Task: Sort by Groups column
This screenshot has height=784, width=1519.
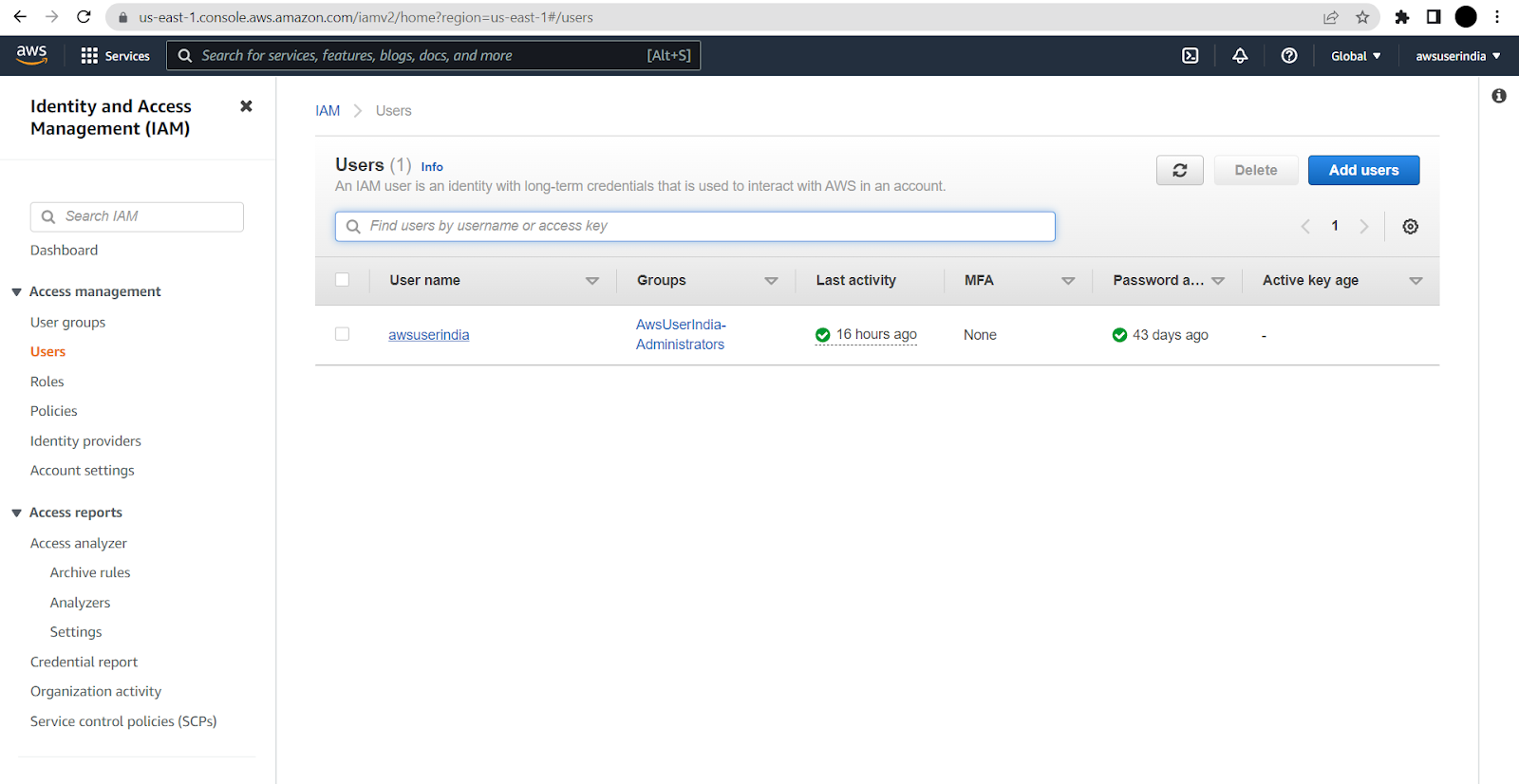Action: tap(771, 281)
